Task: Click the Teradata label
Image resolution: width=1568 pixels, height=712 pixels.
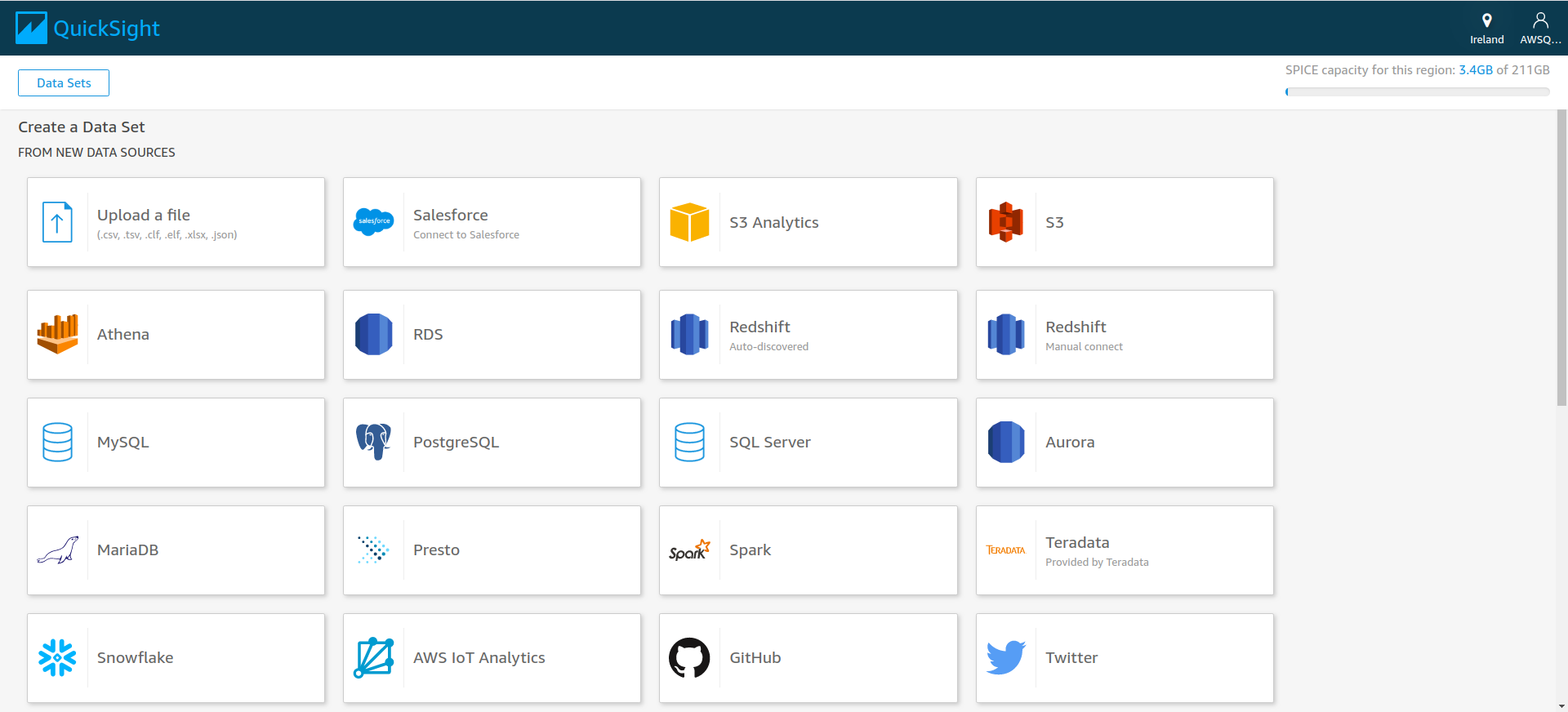Action: 1078,542
